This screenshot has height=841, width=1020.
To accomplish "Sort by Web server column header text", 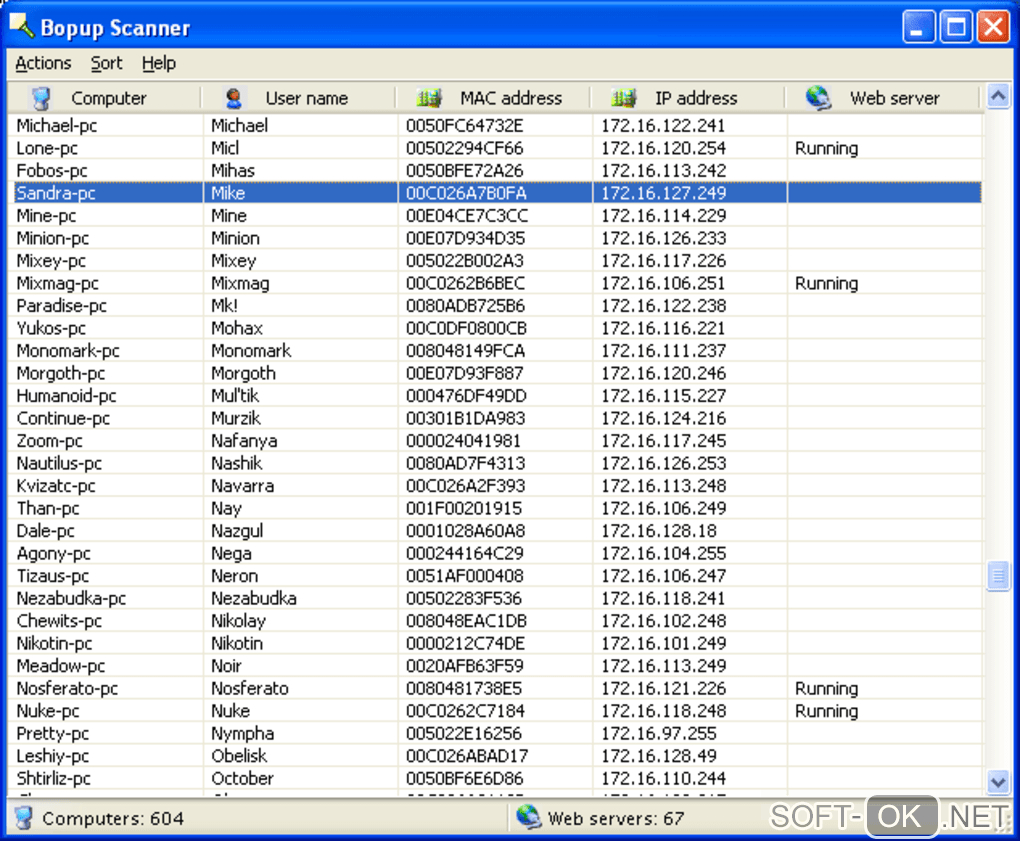I will point(894,98).
